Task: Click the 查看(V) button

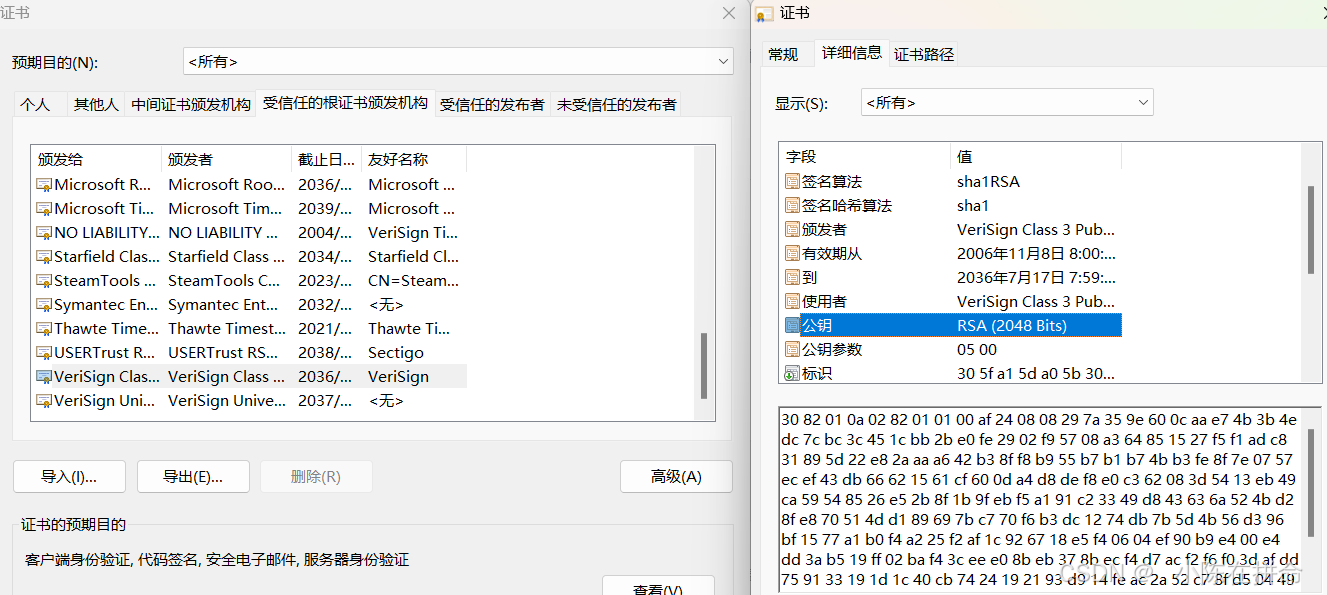Action: click(658, 588)
